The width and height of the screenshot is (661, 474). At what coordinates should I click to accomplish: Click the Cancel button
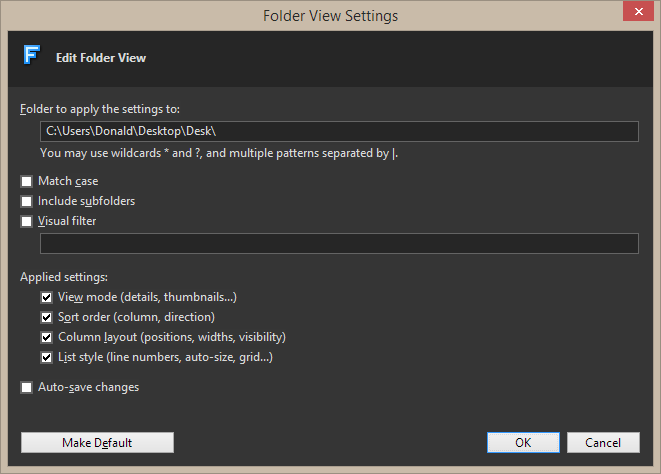point(603,442)
